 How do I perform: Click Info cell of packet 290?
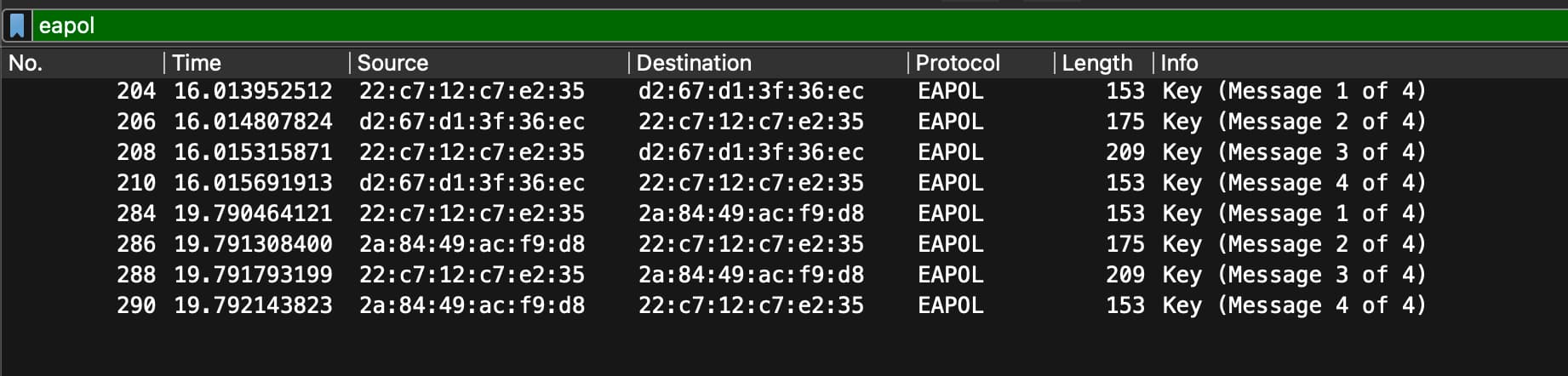tap(1294, 305)
